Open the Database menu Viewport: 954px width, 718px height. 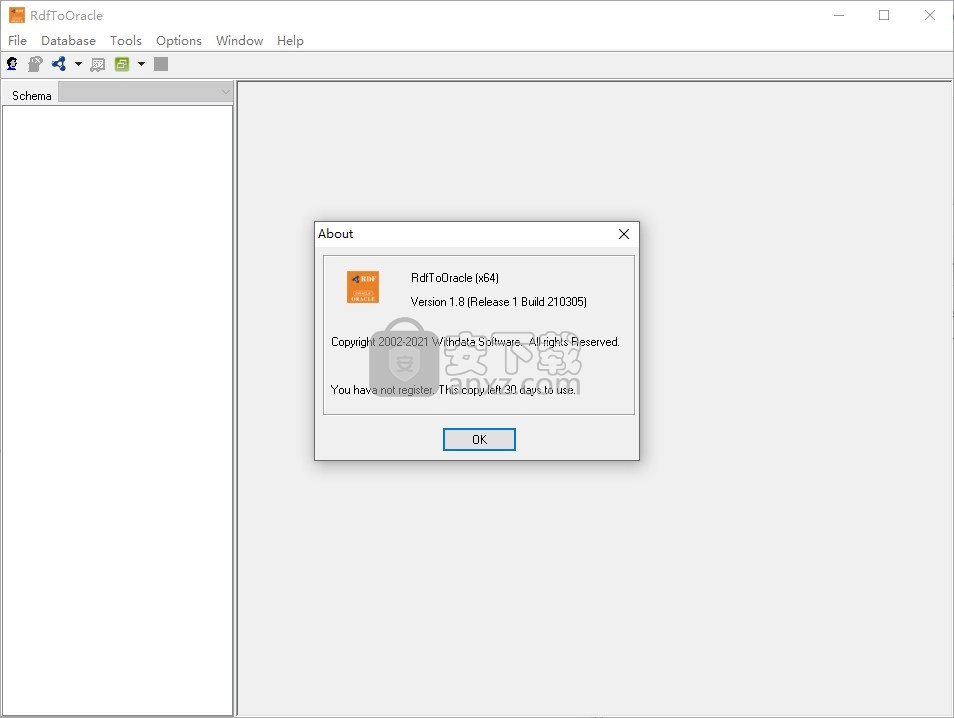[68, 40]
